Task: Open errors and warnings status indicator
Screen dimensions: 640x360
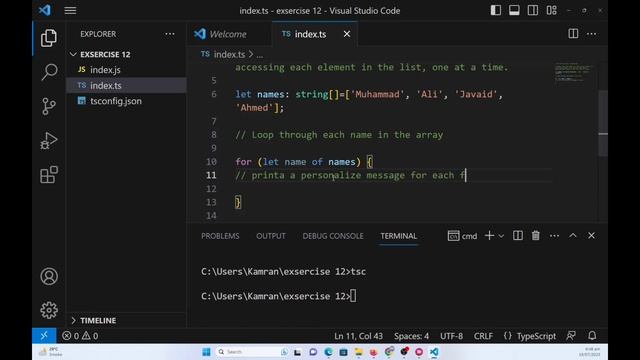Action: pos(80,336)
